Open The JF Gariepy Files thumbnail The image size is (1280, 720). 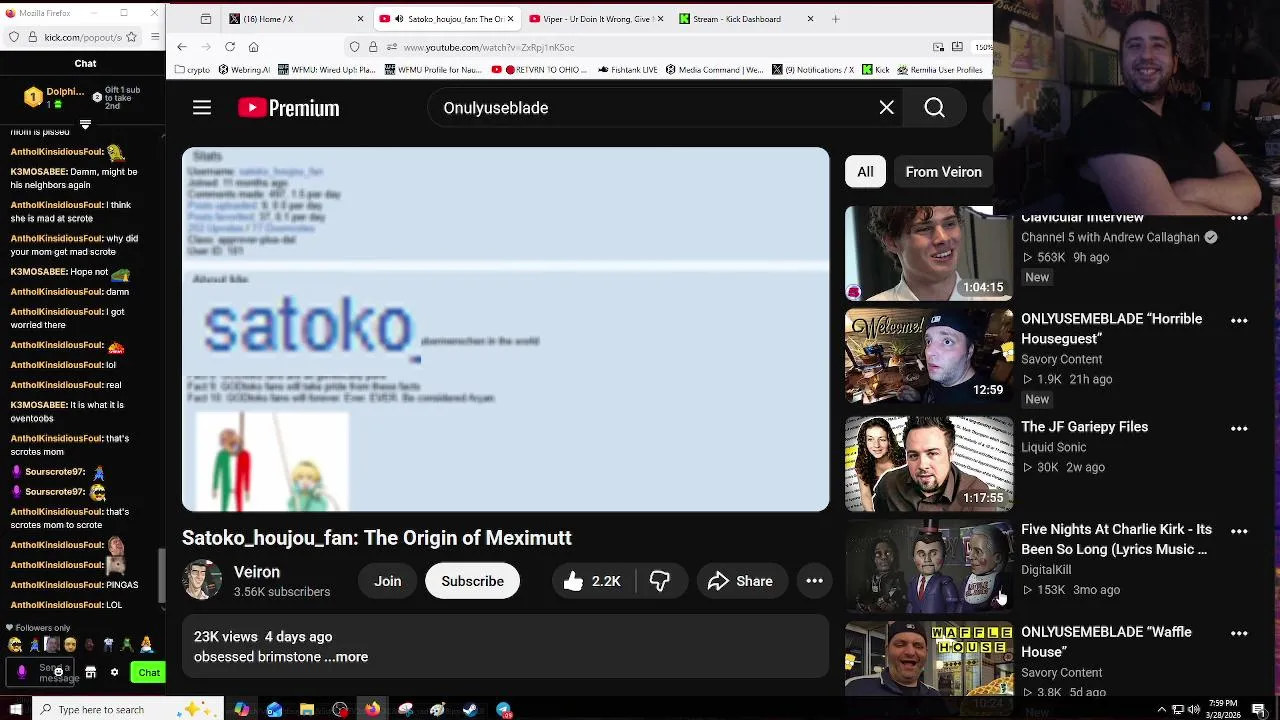[928, 464]
